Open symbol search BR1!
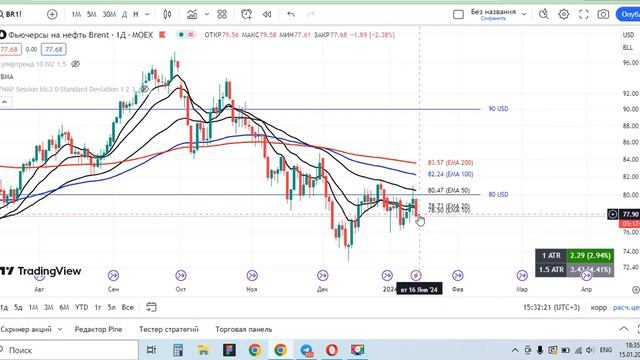Image resolution: width=640 pixels, height=360 pixels. coord(11,14)
